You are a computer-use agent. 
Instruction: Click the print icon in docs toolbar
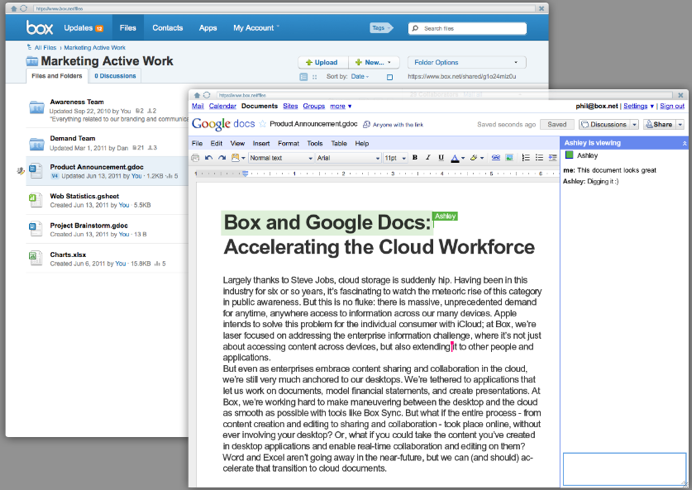coord(196,158)
